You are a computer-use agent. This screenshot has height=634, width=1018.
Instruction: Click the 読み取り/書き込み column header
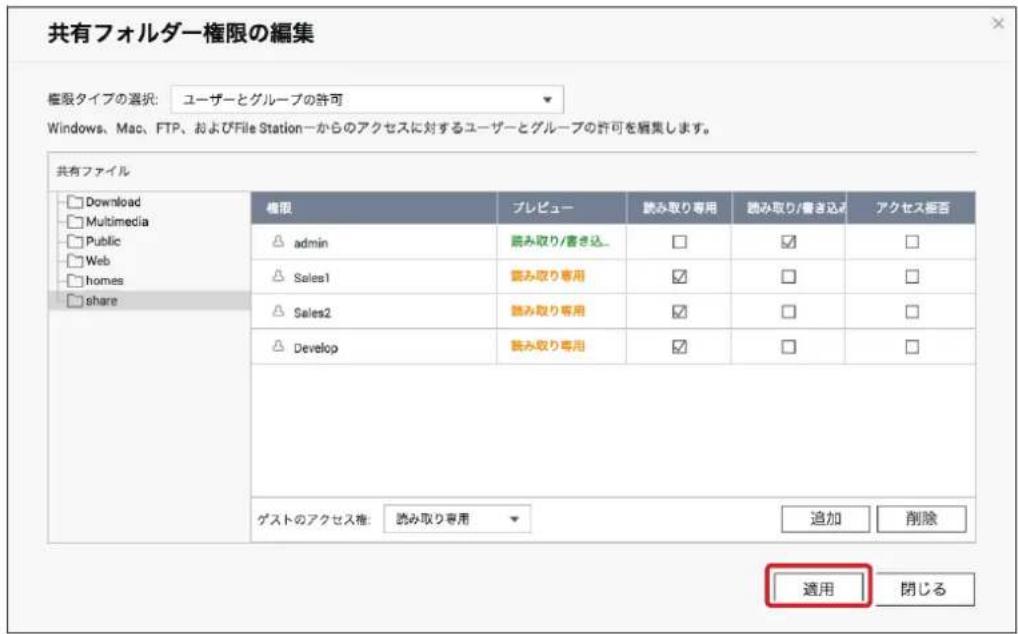[x=789, y=208]
